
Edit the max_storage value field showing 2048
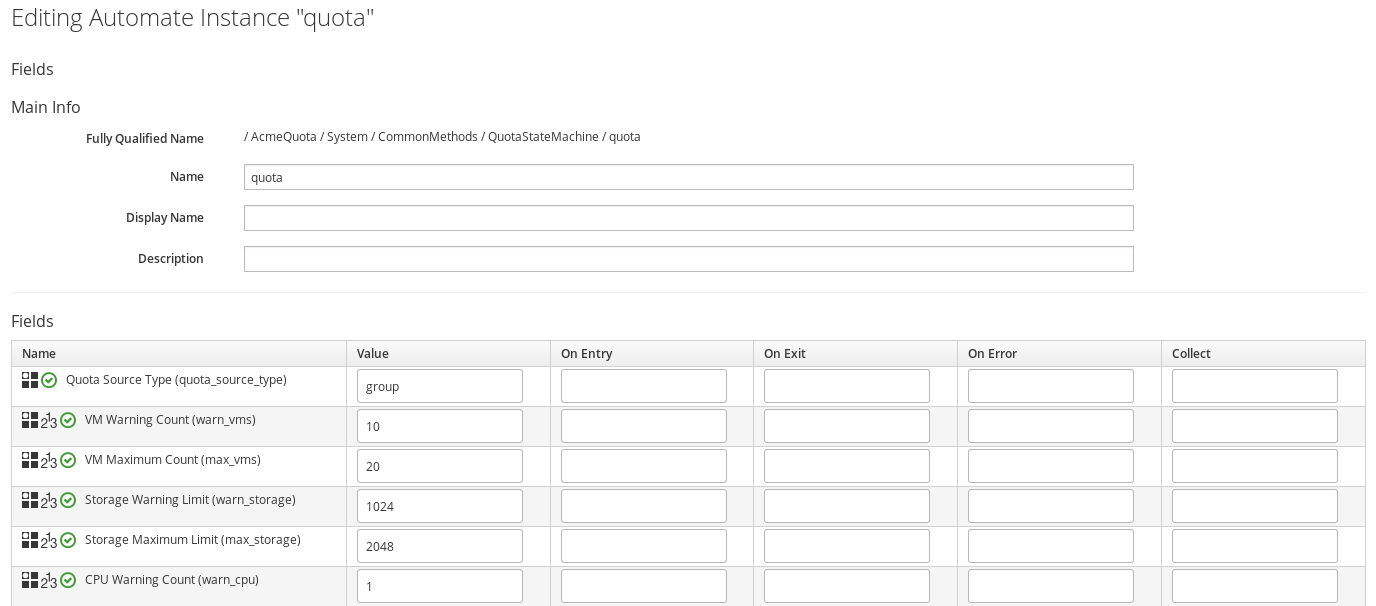[439, 546]
